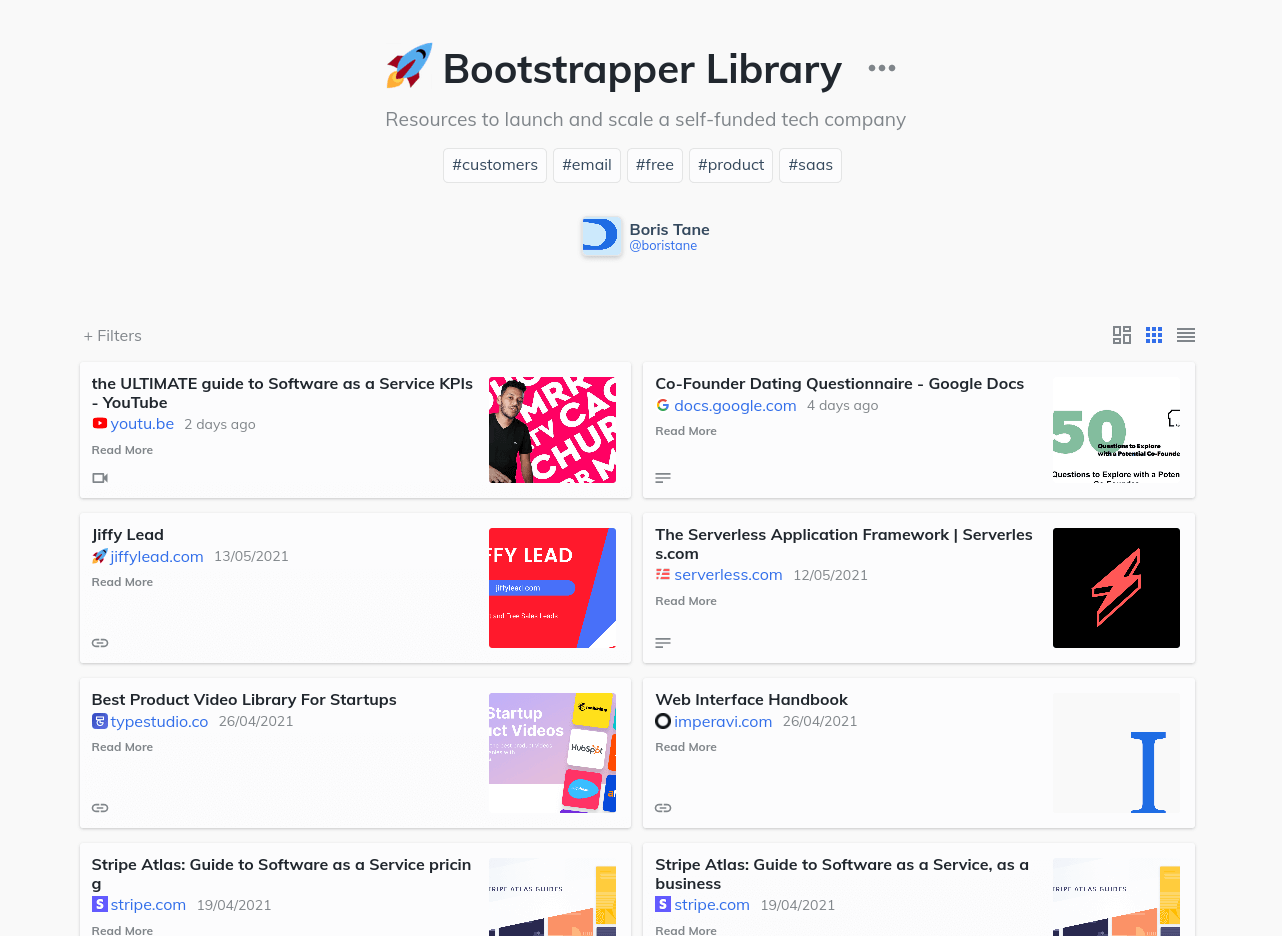Open the Co-Founder Dating Questionnaire title
The width and height of the screenshot is (1282, 936).
click(x=839, y=383)
